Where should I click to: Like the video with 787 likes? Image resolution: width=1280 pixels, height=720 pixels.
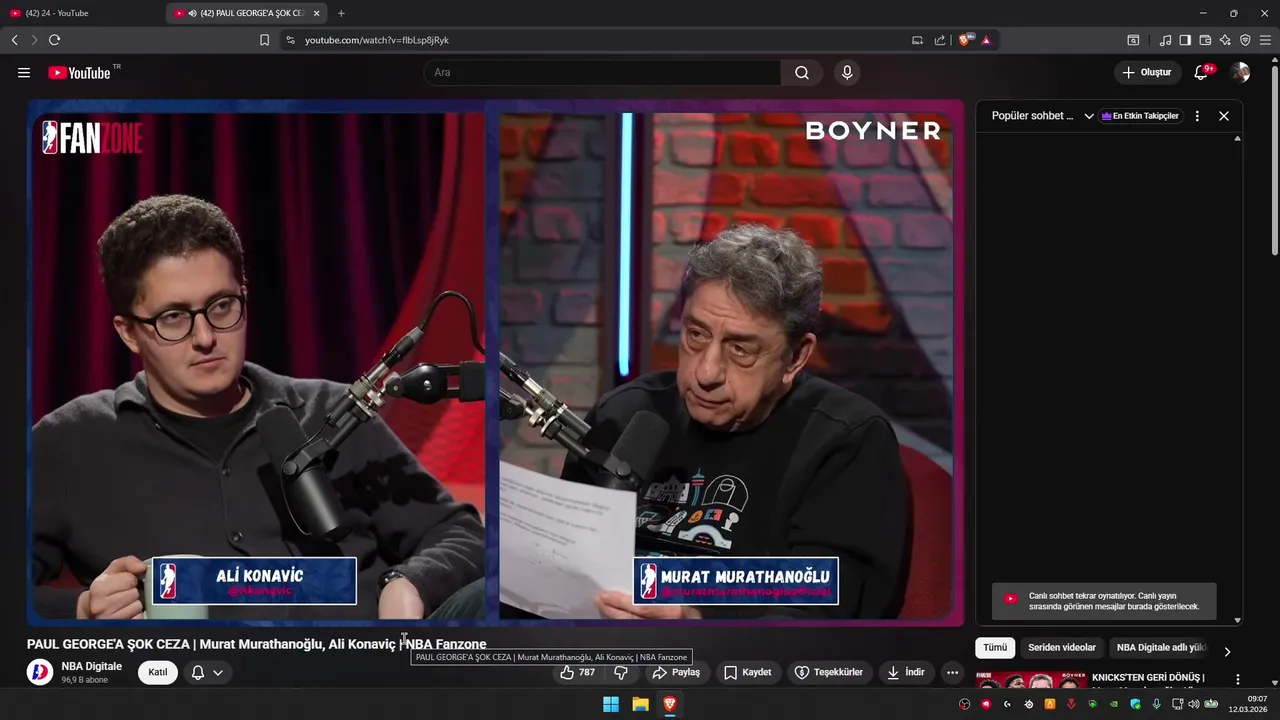point(578,672)
